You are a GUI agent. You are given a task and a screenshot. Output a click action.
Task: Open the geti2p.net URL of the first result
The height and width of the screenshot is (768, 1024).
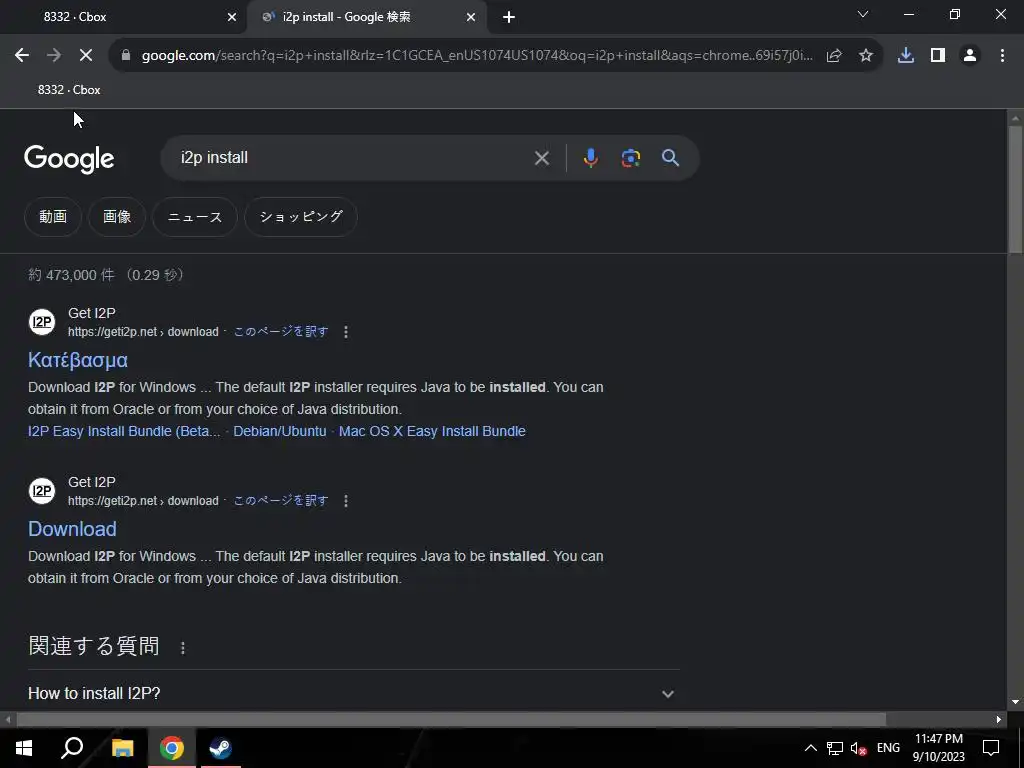coord(143,332)
